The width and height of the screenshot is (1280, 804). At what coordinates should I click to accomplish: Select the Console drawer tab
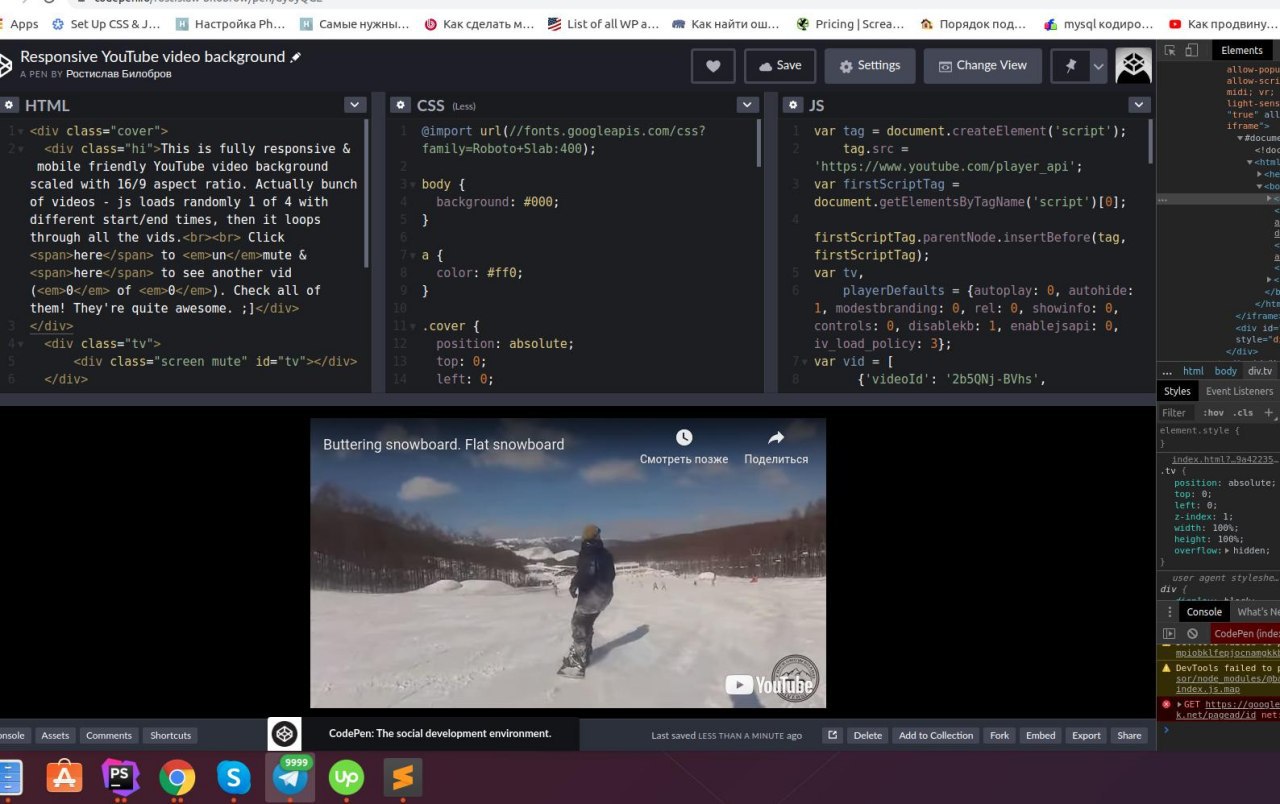tap(1204, 612)
